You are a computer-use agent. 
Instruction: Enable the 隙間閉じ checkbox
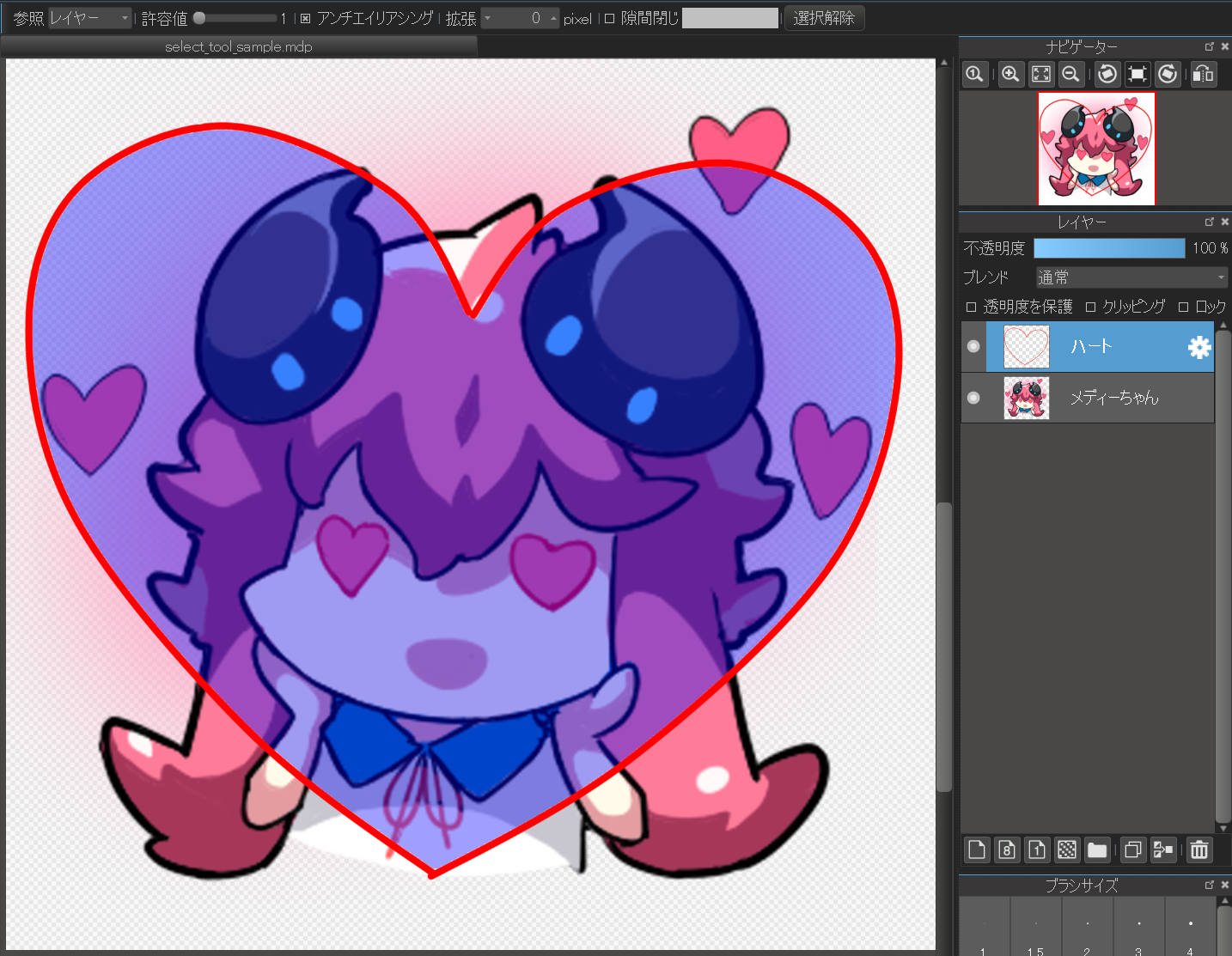click(609, 18)
